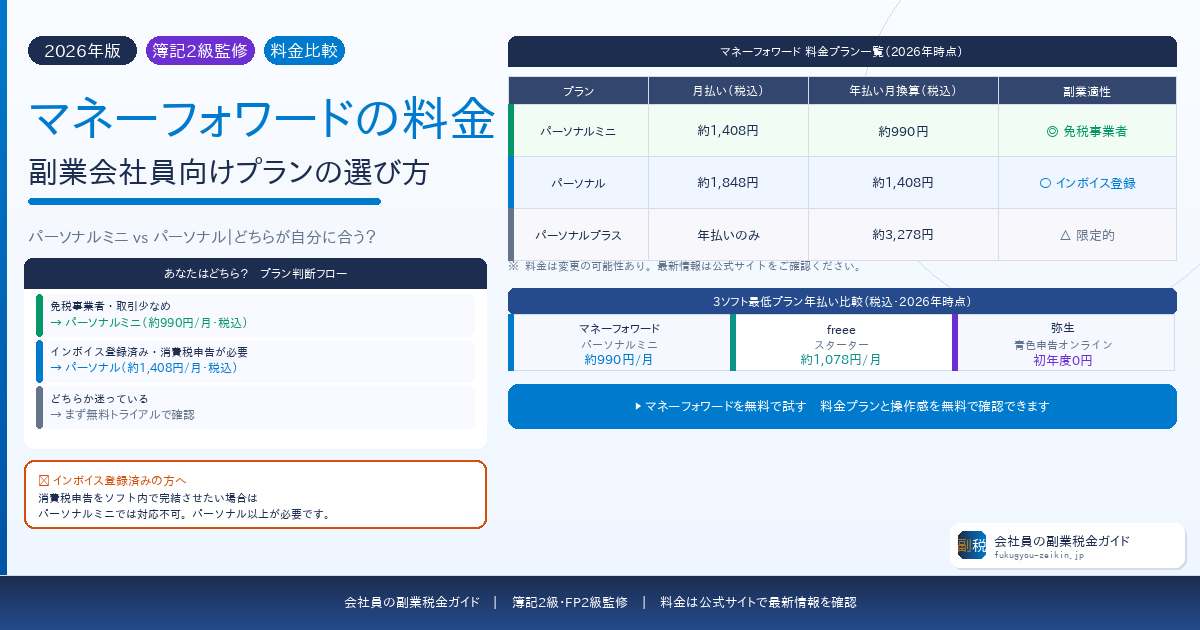Expand the どちらか迷っている flow item
This screenshot has width=1200, height=630.
255,404
